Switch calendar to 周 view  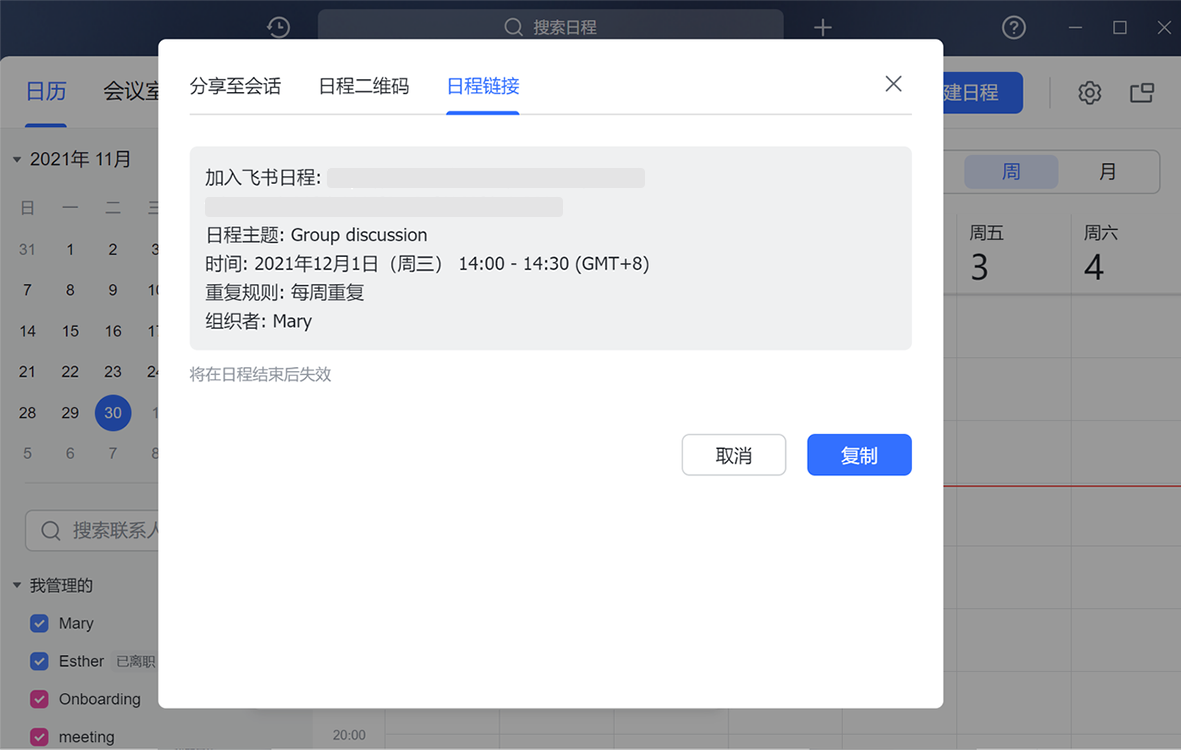1011,172
